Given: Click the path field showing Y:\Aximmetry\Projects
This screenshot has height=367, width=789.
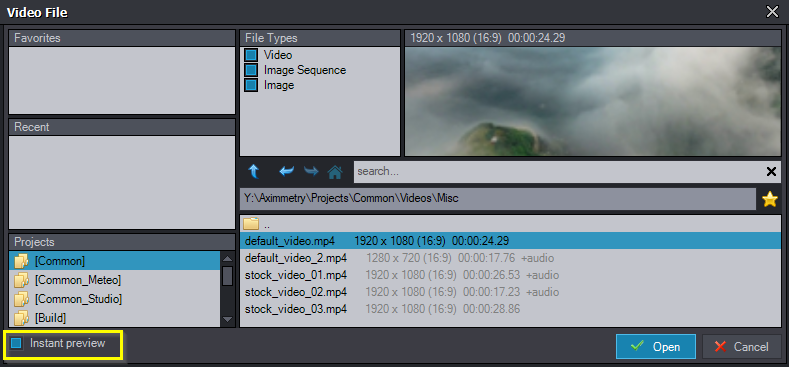Looking at the screenshot, I should click(498, 199).
